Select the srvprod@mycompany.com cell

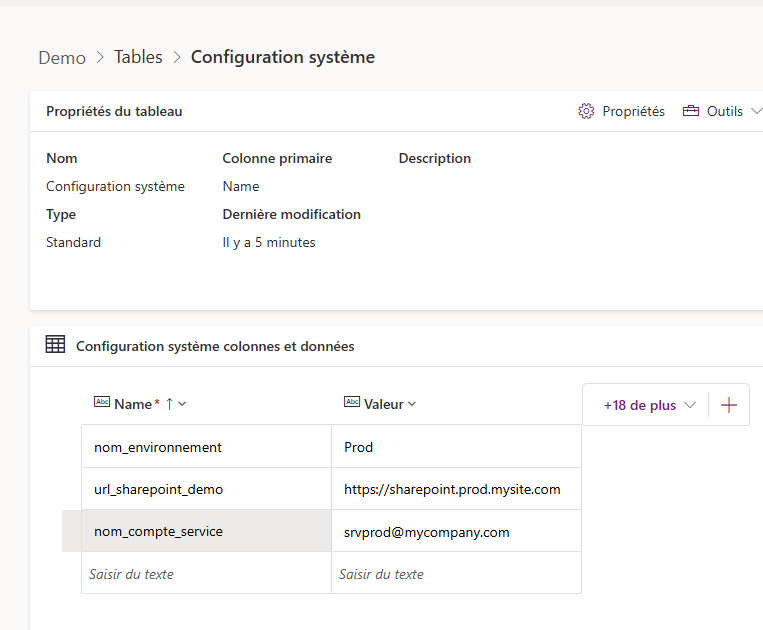pyautogui.click(x=456, y=531)
